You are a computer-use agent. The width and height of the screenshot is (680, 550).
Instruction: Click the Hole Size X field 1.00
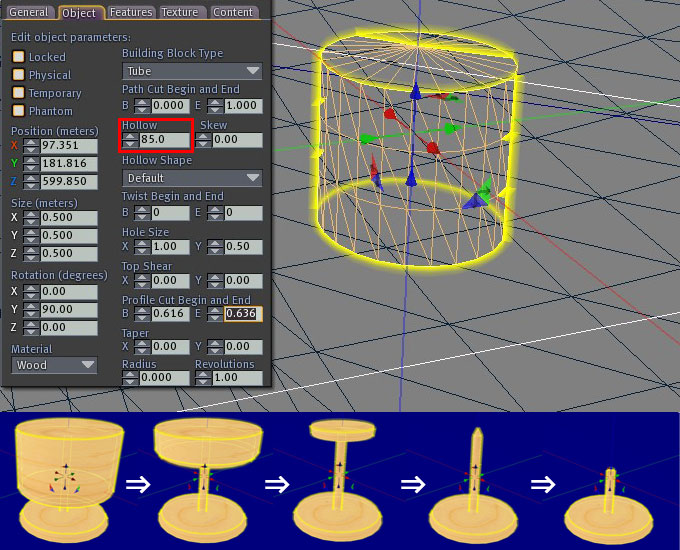[x=170, y=246]
